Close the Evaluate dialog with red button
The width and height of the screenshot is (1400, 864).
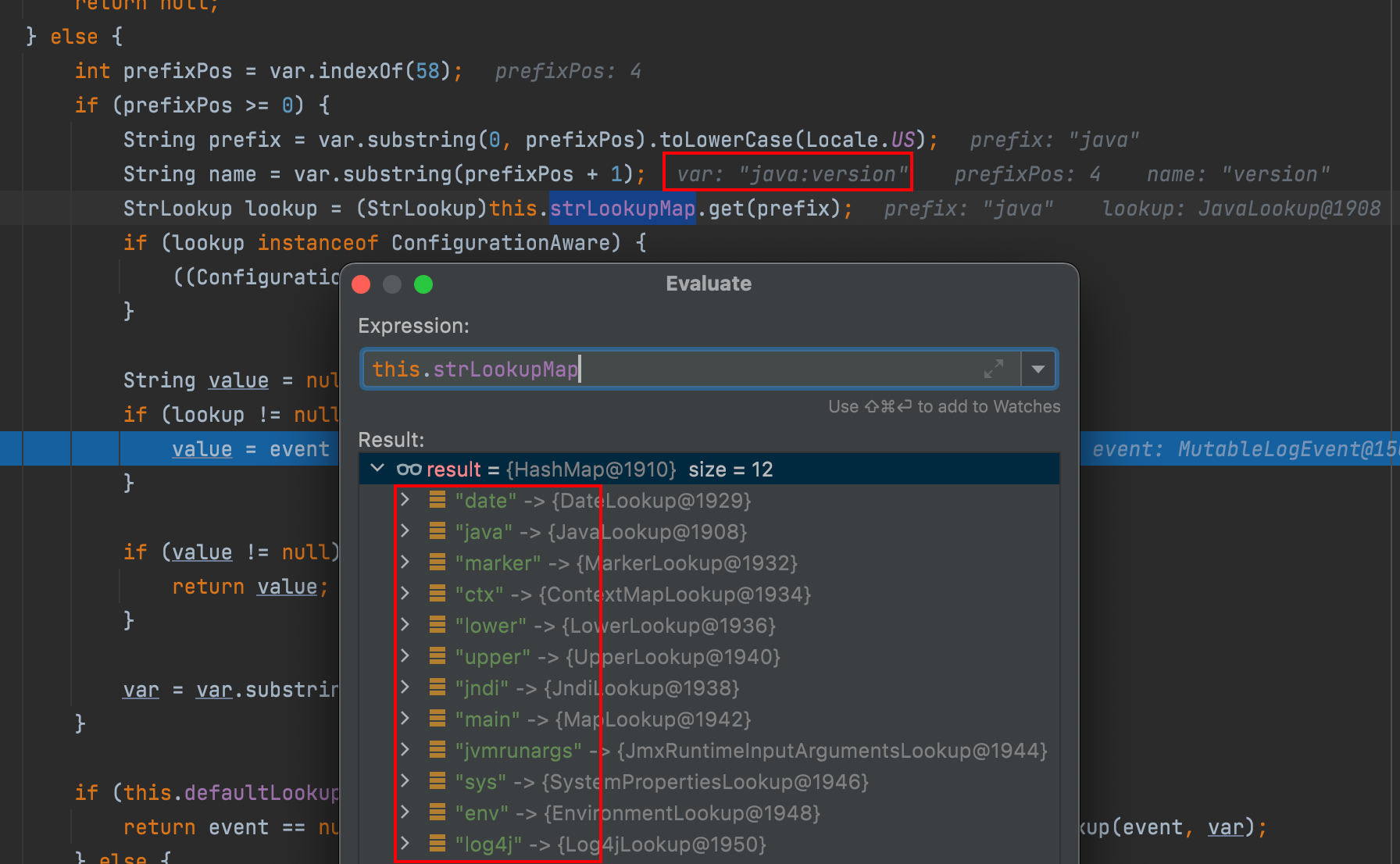pyautogui.click(x=361, y=284)
